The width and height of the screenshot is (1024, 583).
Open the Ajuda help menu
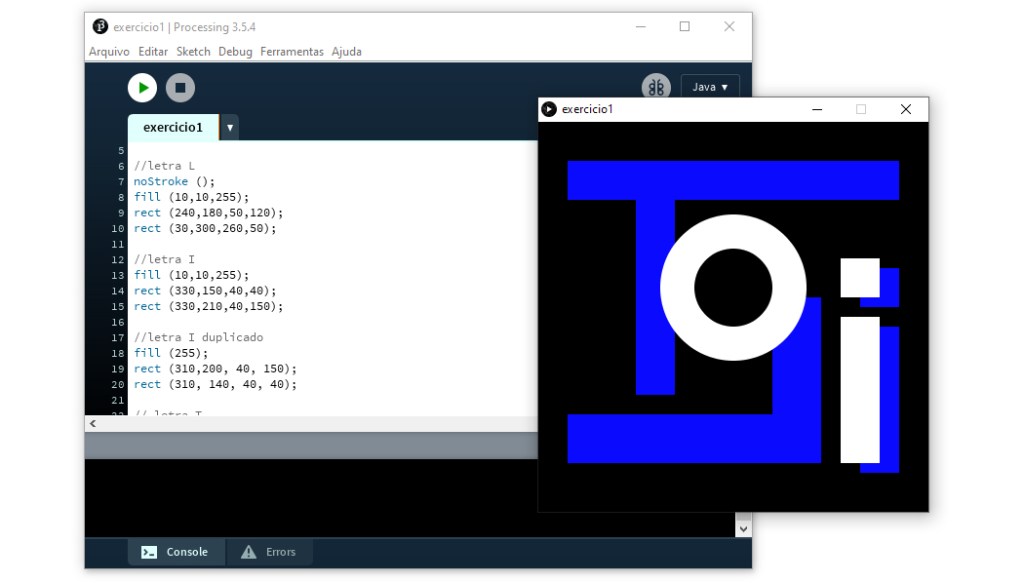point(346,52)
